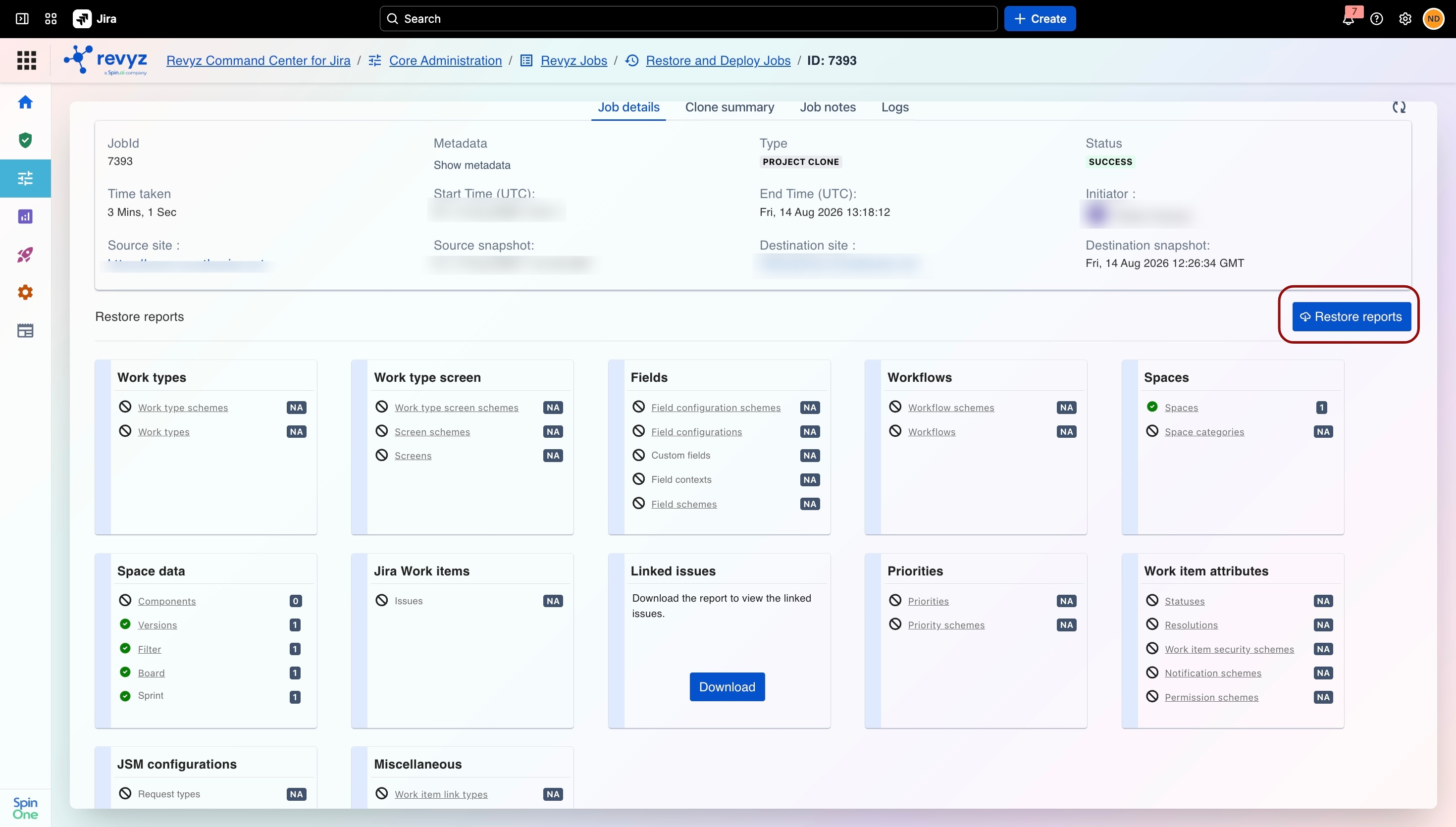Switch to the Clone summary tab
The width and height of the screenshot is (1456, 827).
[729, 107]
